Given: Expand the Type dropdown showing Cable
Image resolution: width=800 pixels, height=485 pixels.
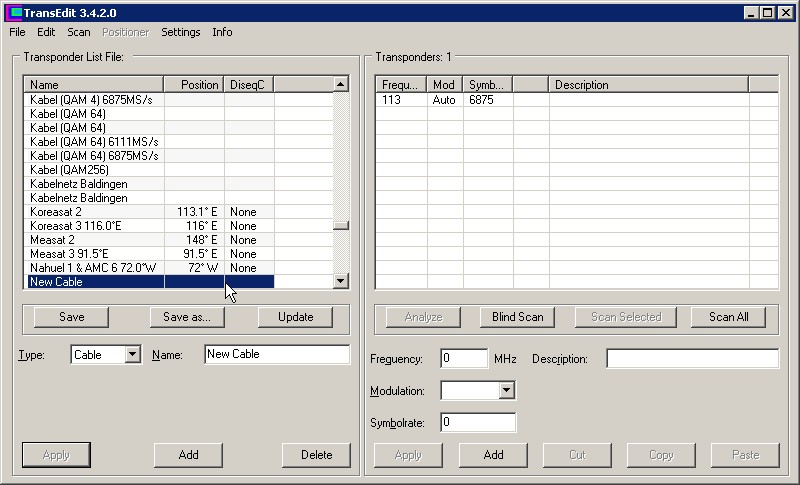Looking at the screenshot, I should 132,355.
